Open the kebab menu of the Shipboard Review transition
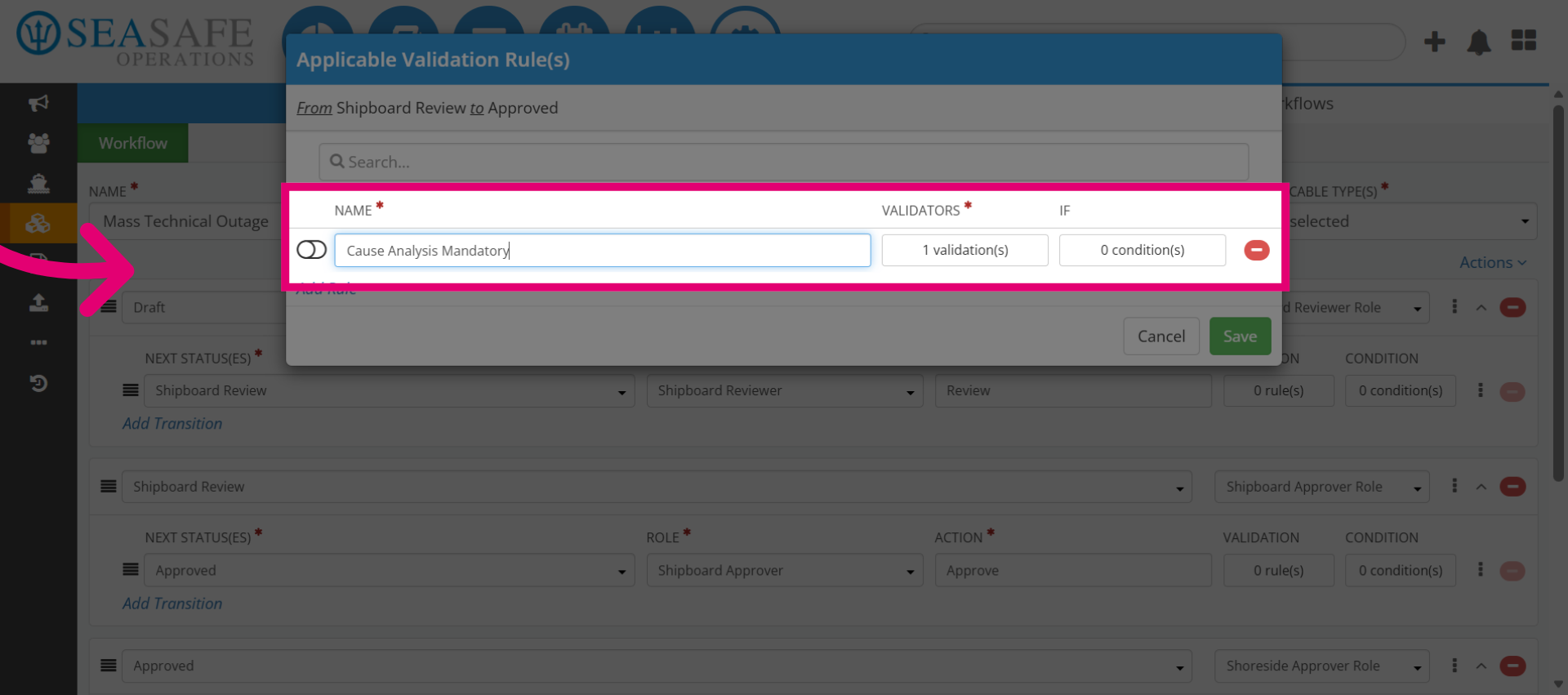The height and width of the screenshot is (695, 1568). coord(1480,390)
